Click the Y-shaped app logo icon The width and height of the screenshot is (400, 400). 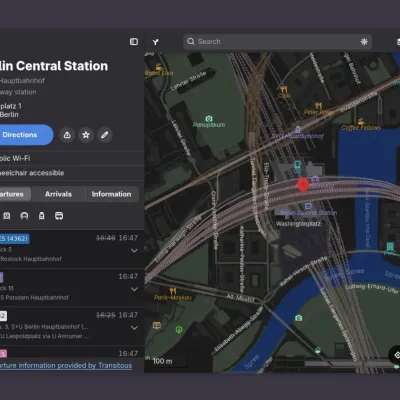(x=156, y=42)
